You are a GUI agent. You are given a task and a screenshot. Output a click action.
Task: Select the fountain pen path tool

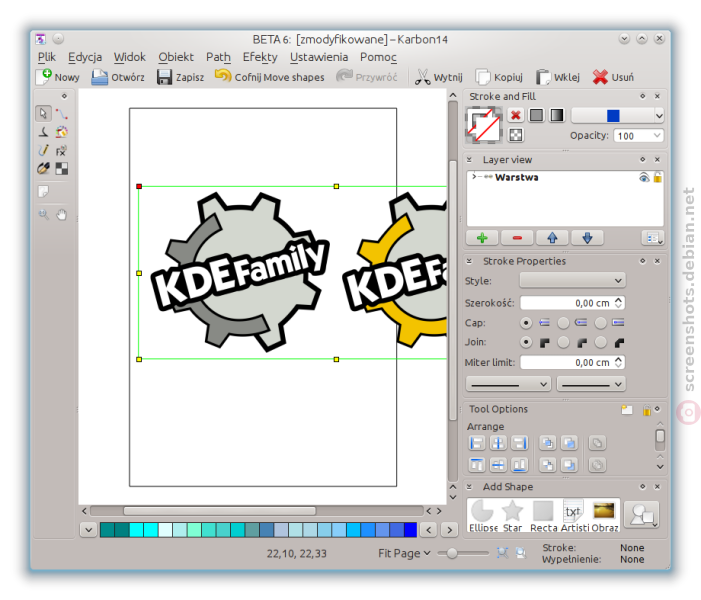click(x=43, y=169)
